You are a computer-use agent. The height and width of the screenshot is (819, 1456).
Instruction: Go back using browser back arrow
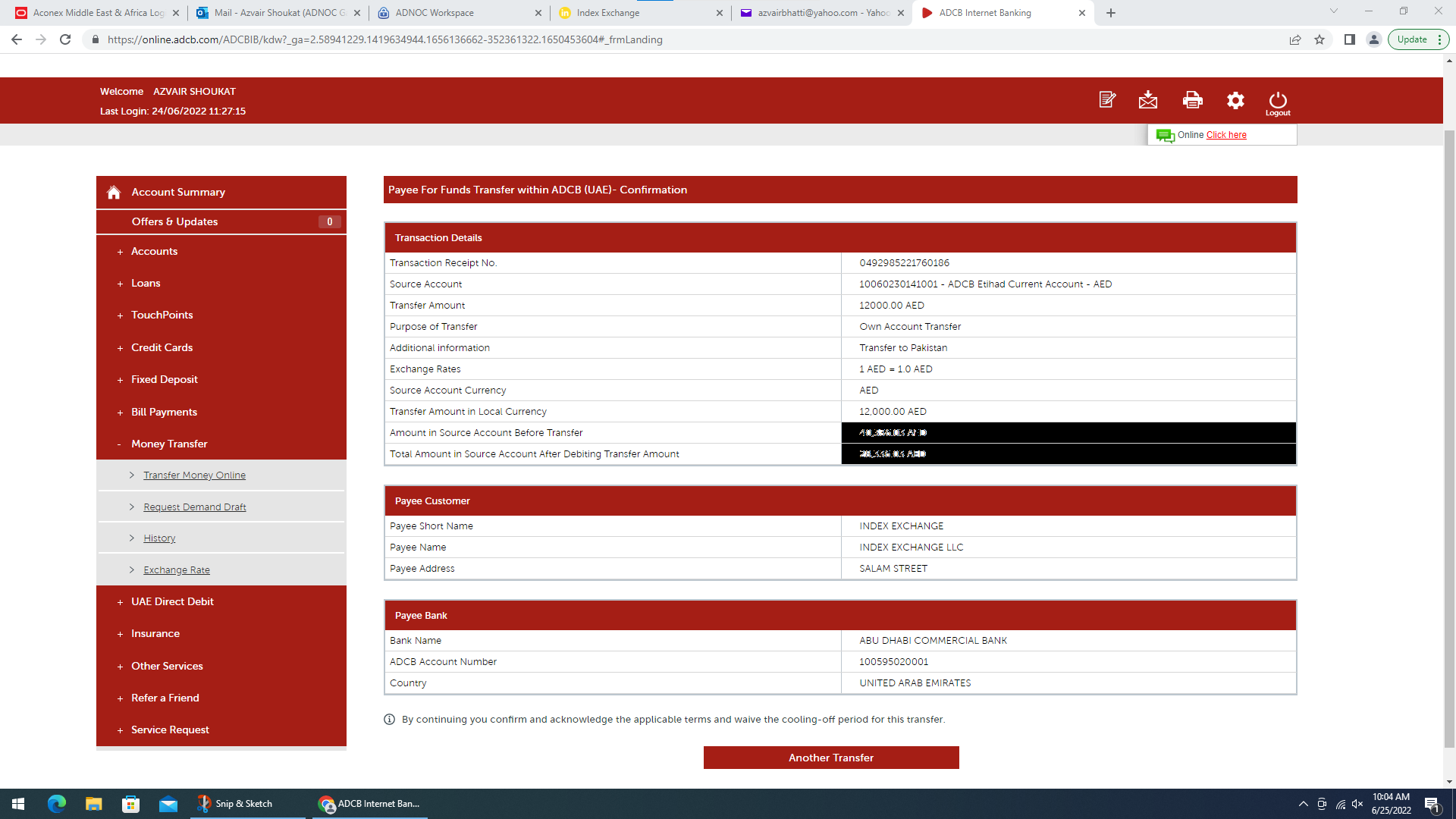point(17,39)
